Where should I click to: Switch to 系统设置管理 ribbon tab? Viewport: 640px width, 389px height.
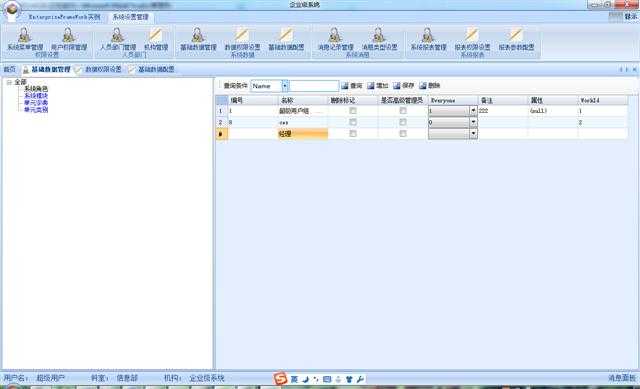pos(131,17)
